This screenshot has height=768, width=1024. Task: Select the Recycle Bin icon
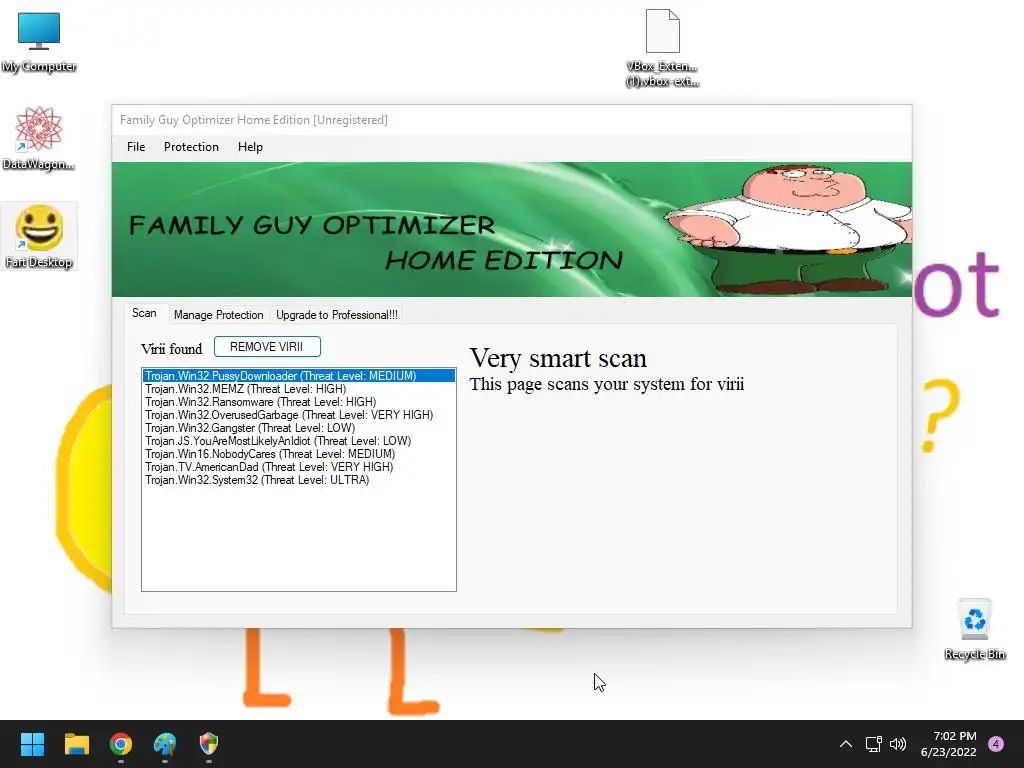974,630
